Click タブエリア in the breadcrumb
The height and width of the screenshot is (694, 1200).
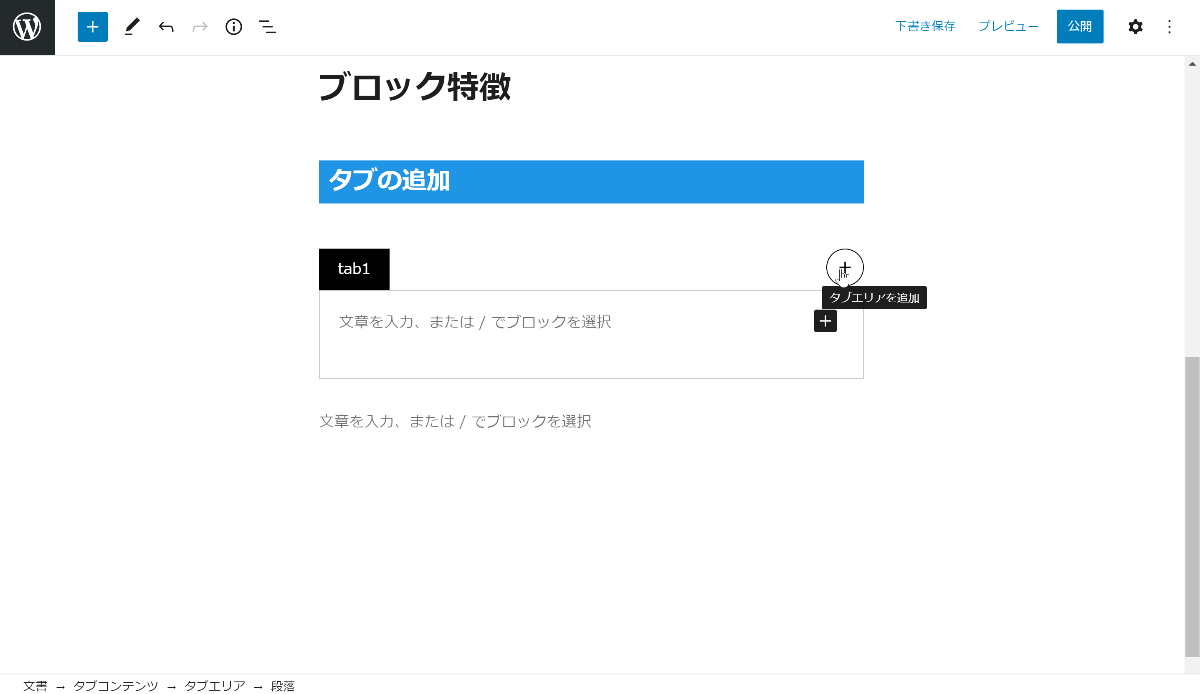215,686
